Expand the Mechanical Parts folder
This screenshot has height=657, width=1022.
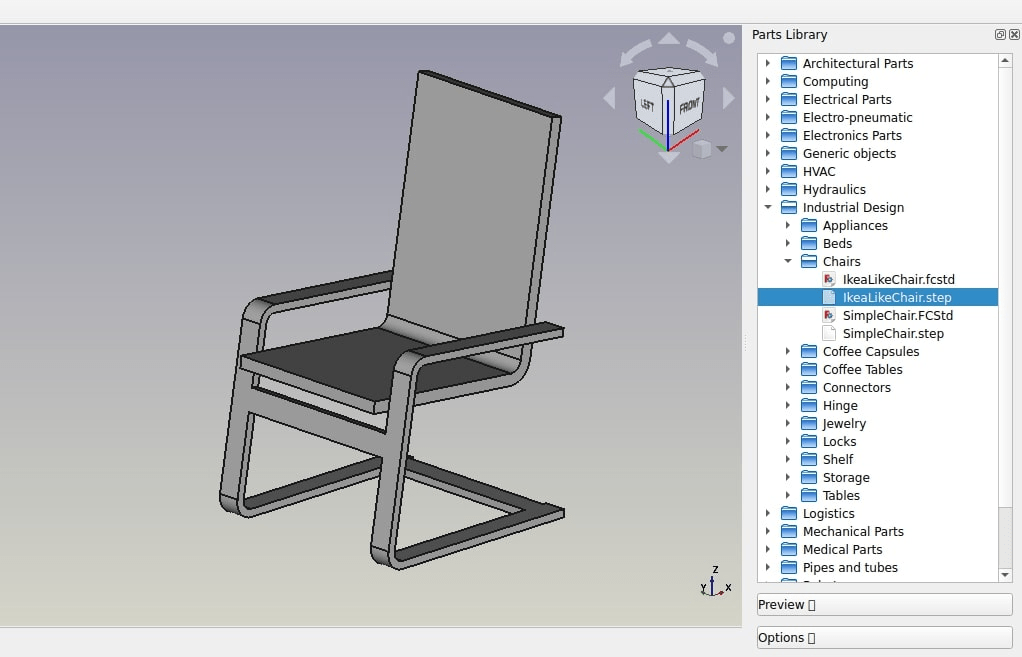(x=768, y=531)
